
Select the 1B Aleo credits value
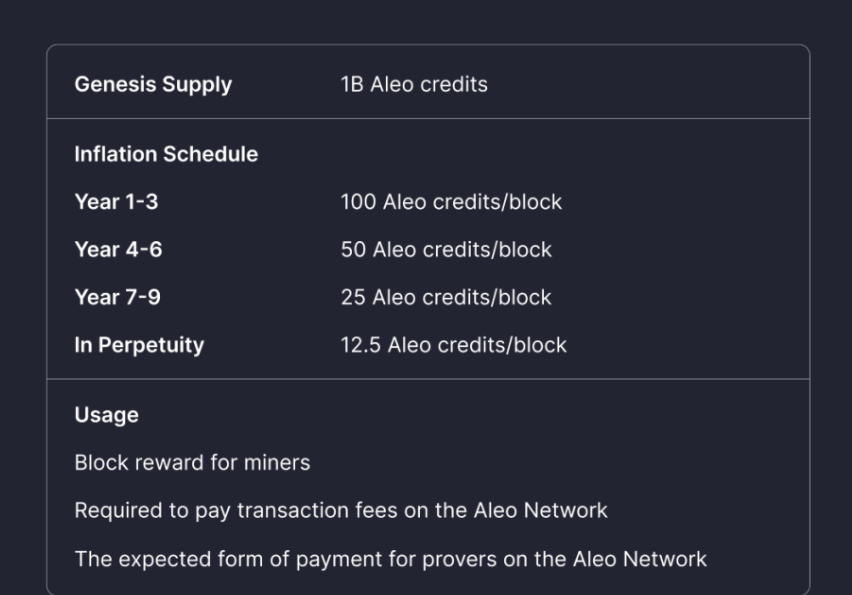[414, 84]
